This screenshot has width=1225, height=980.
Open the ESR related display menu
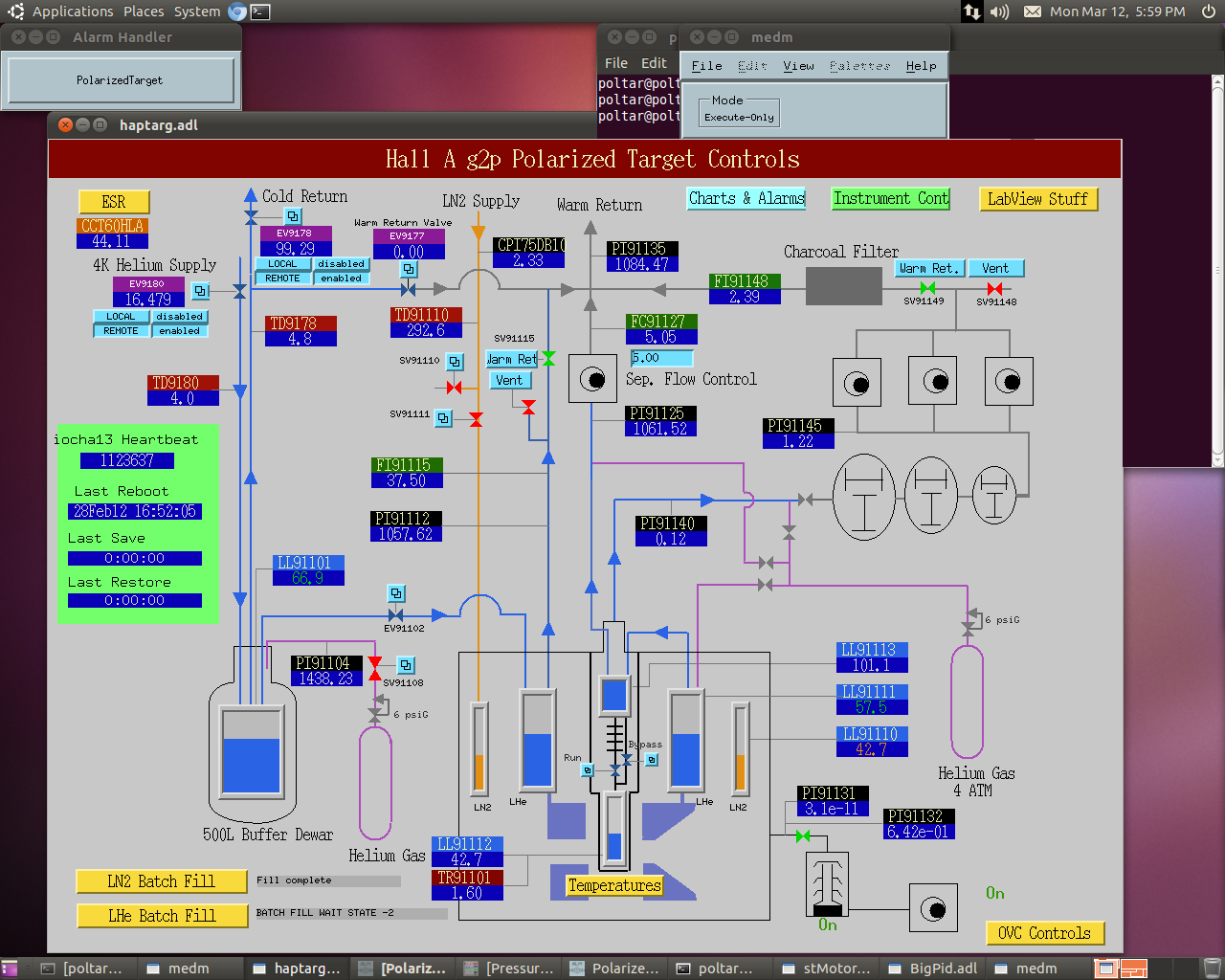114,202
